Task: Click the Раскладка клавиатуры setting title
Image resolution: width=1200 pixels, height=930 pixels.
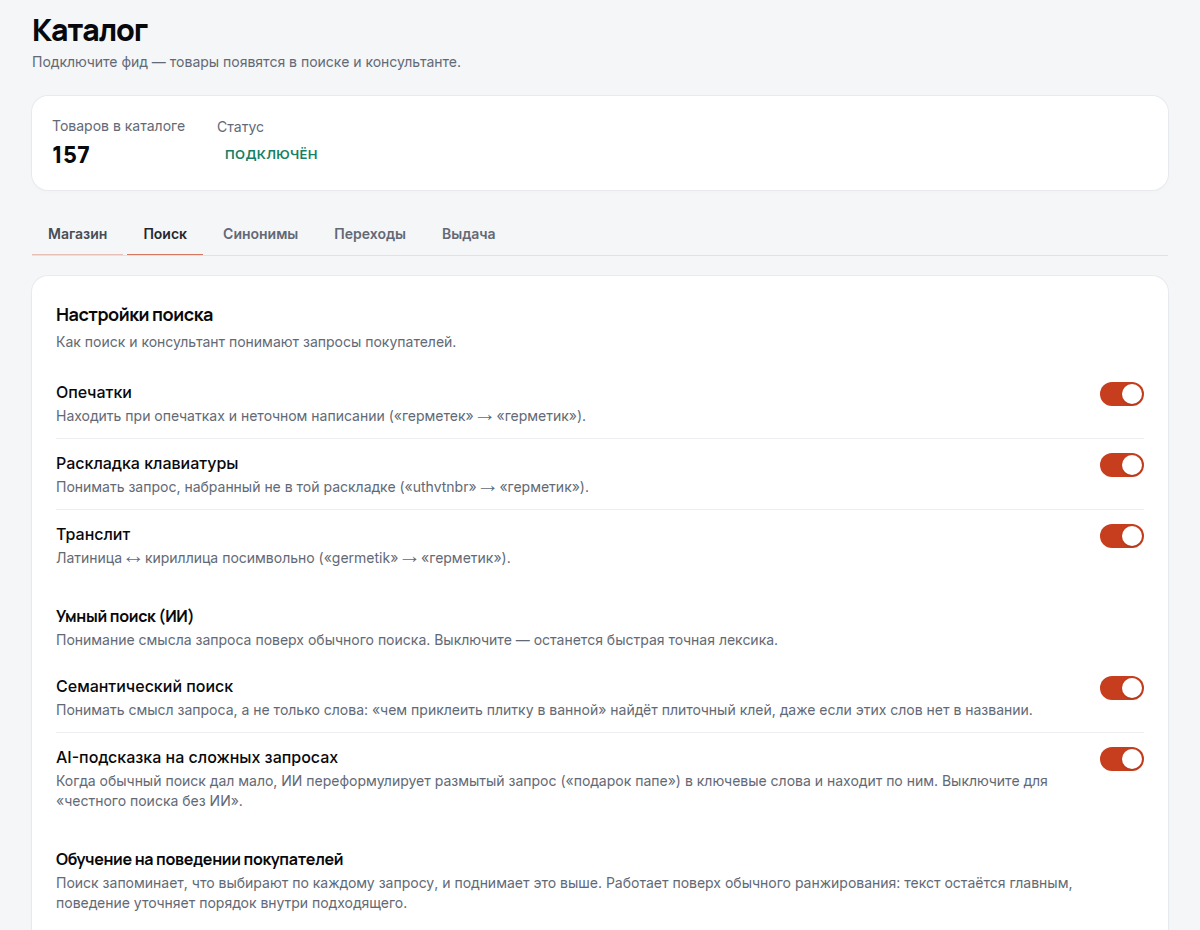Action: (147, 463)
